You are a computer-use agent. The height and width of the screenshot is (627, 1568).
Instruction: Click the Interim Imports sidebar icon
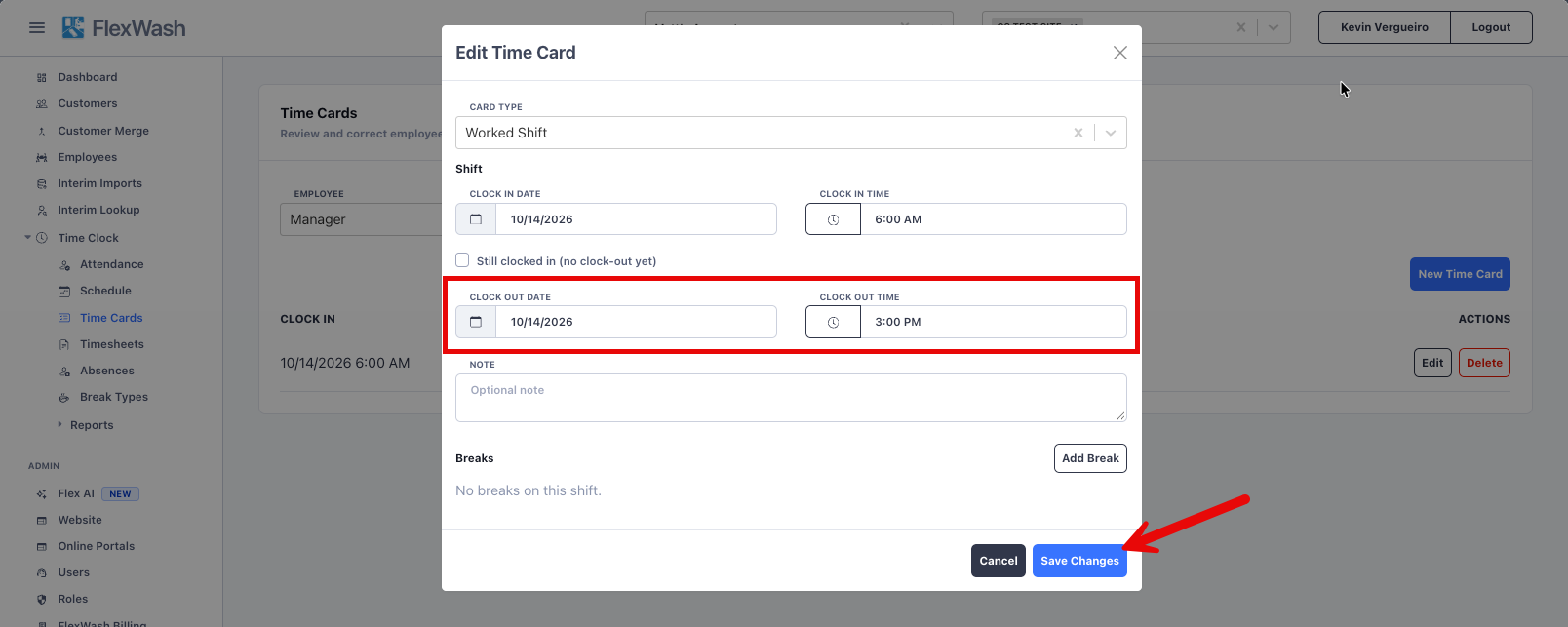coord(42,183)
